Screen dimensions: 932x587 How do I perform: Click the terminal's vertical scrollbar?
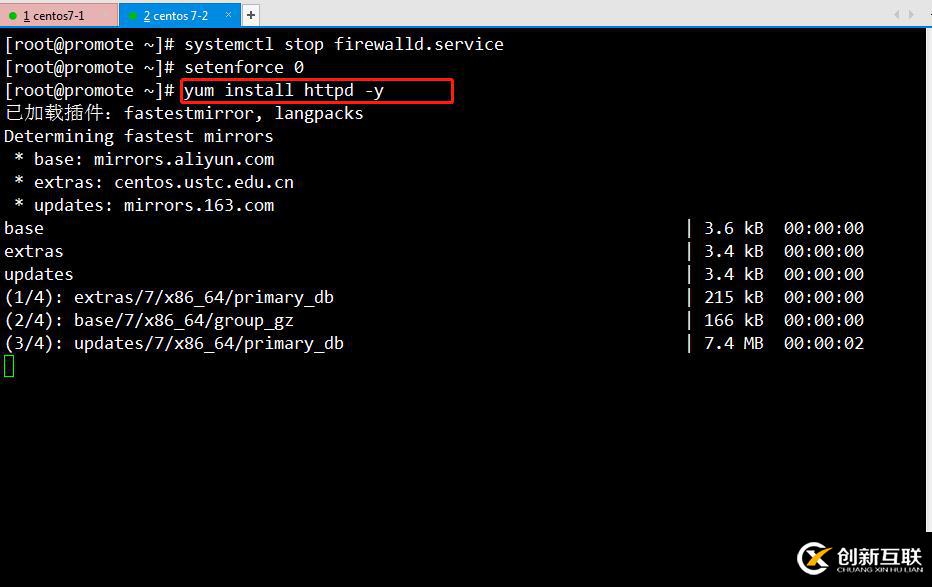[928, 279]
